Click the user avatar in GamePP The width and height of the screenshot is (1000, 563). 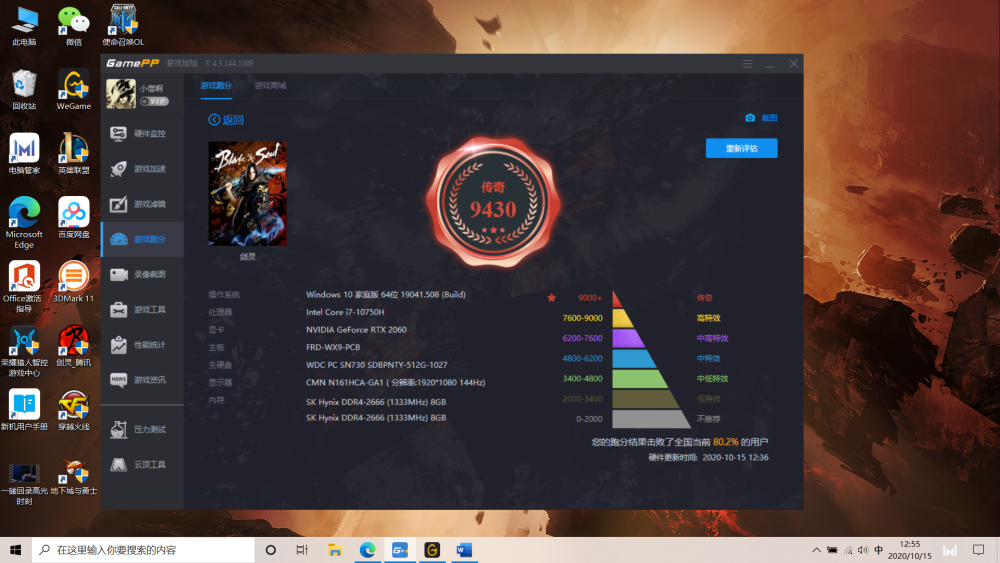(121, 94)
